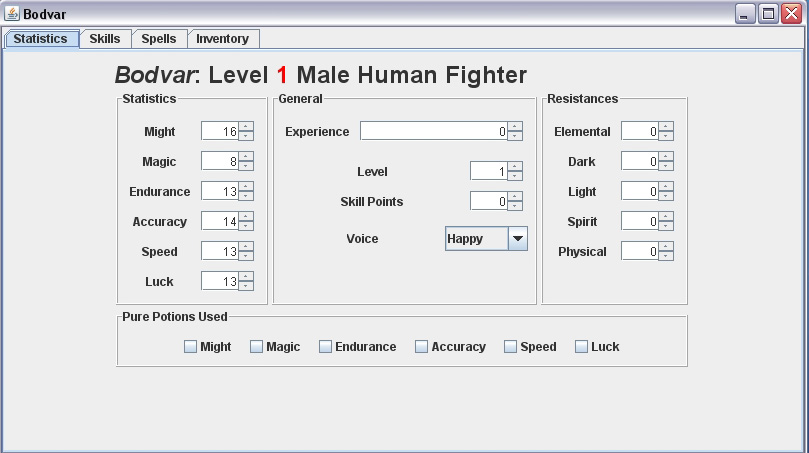Decrease Magic stat with down arrow
Image resolution: width=809 pixels, height=453 pixels.
click(246, 166)
